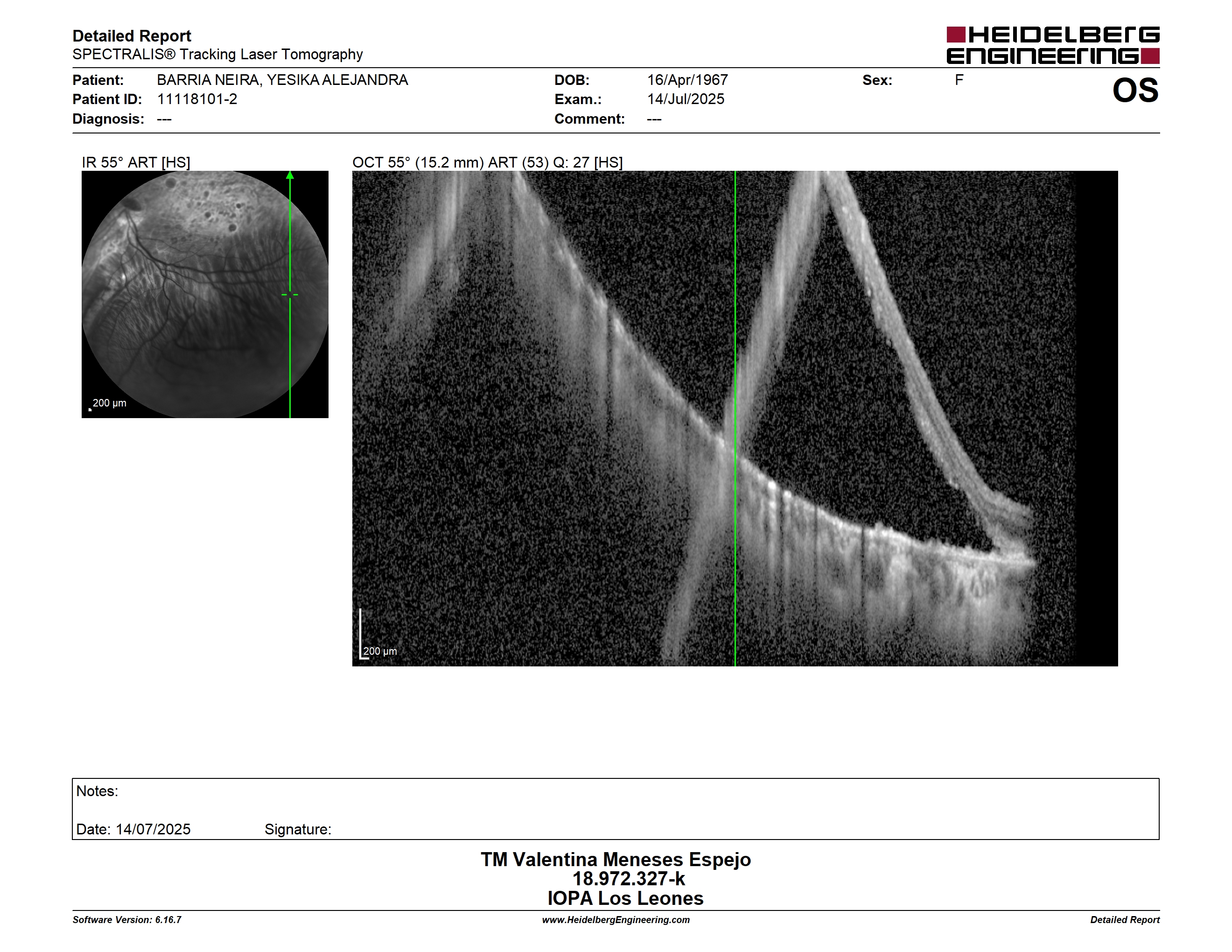Click inside the Notes field
Screen dimensions: 1232x952
616,809
